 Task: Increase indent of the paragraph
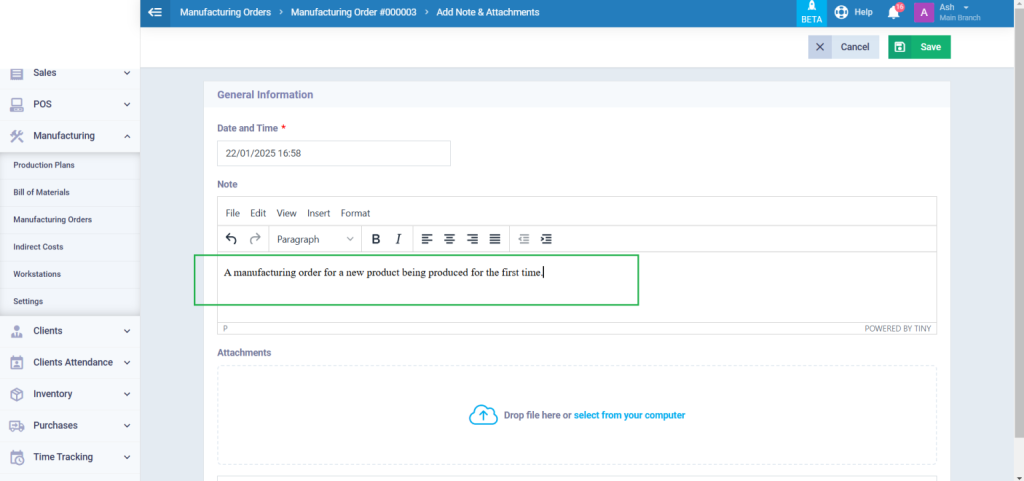pyautogui.click(x=547, y=239)
